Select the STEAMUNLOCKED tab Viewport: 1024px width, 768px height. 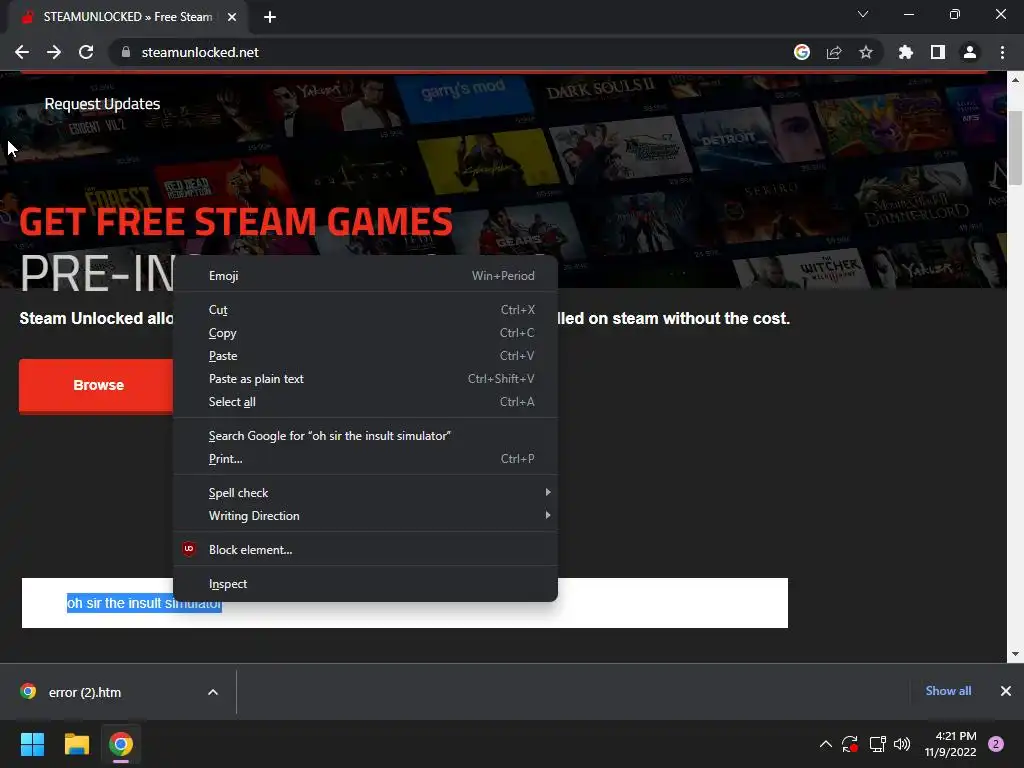[127, 17]
